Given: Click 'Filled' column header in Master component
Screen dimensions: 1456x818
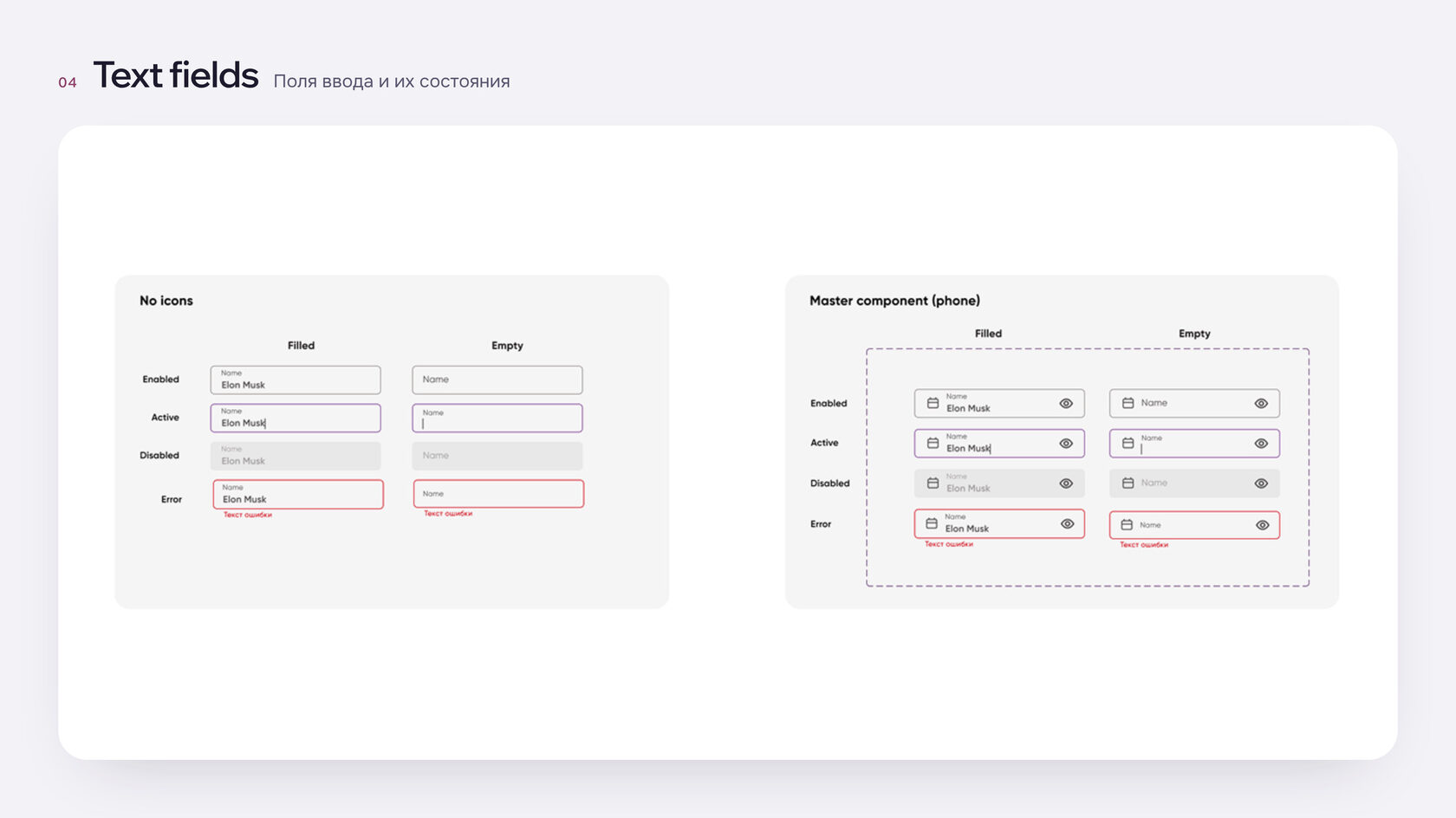Looking at the screenshot, I should click(988, 333).
